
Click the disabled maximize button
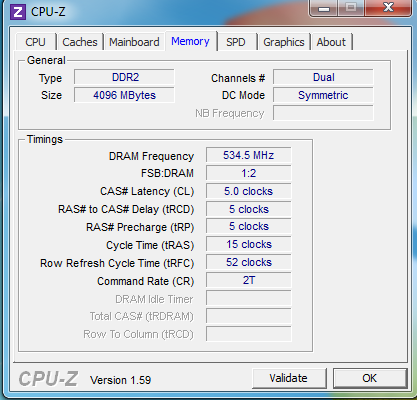click(x=351, y=8)
